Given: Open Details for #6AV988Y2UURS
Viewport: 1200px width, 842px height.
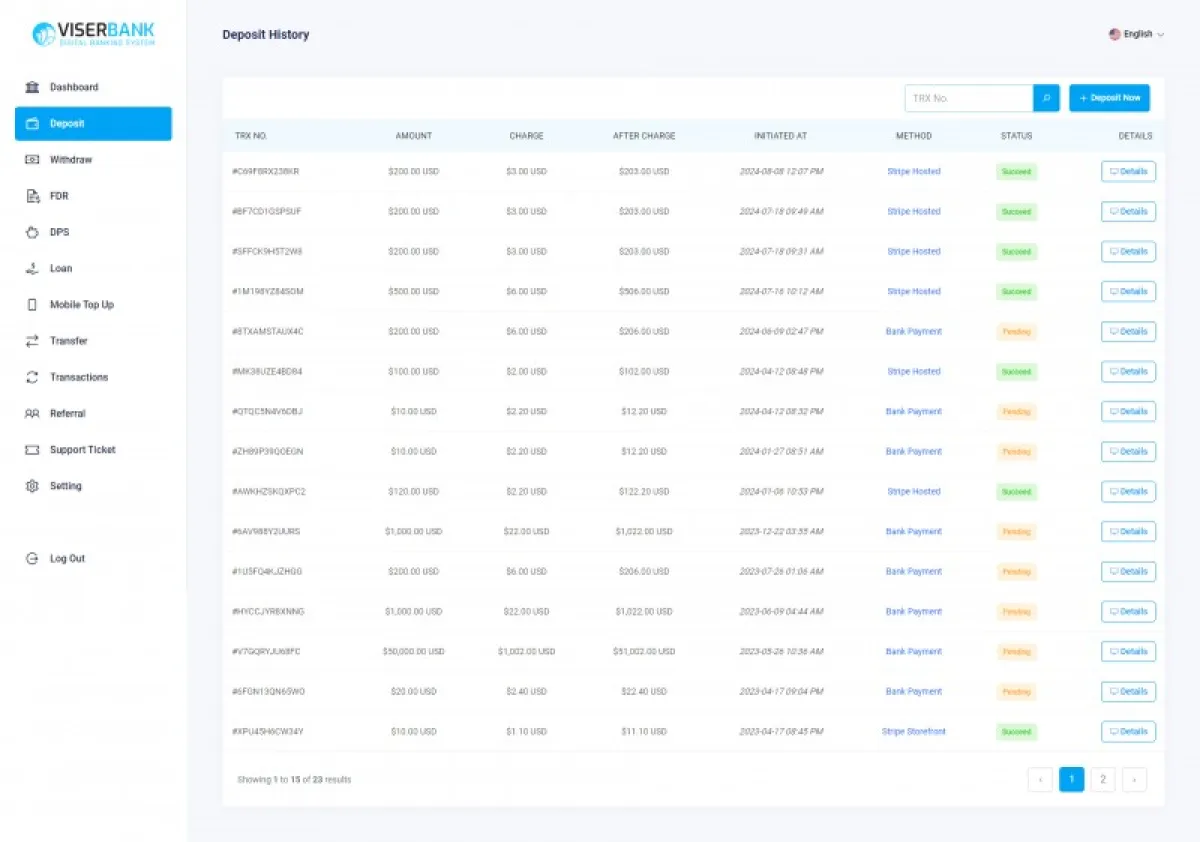Looking at the screenshot, I should coord(1128,532).
